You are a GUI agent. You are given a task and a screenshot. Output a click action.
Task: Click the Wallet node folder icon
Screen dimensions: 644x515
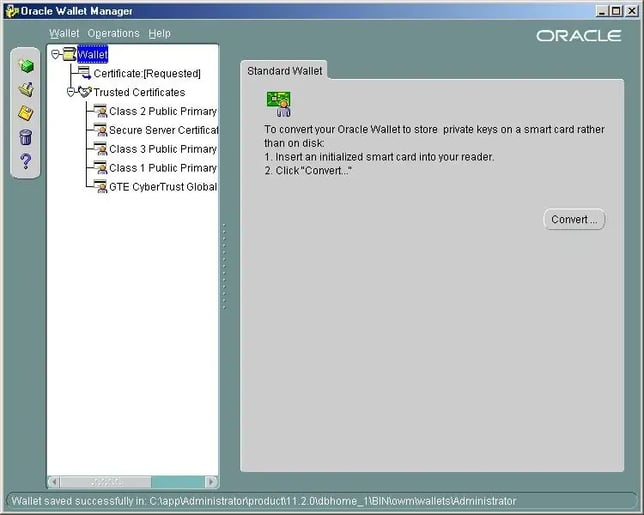click(x=68, y=54)
